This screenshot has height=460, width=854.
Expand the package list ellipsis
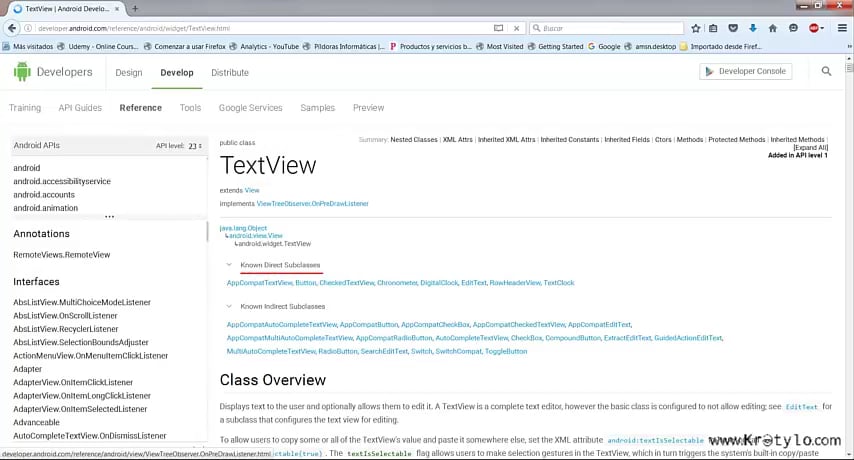[x=109, y=216]
